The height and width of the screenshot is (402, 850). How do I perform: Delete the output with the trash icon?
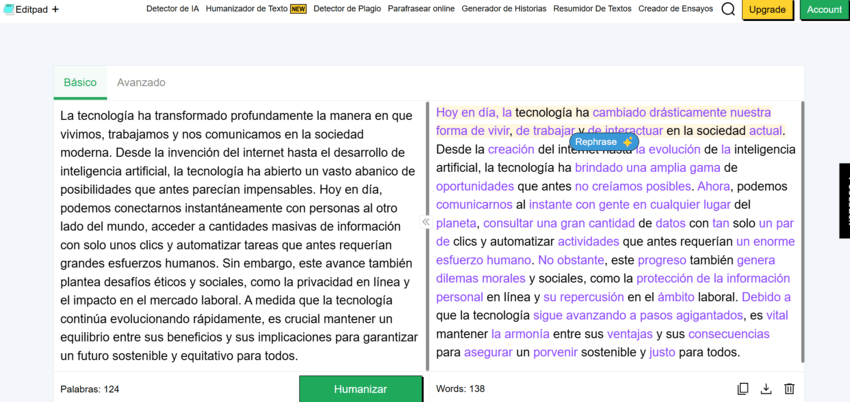click(x=789, y=388)
